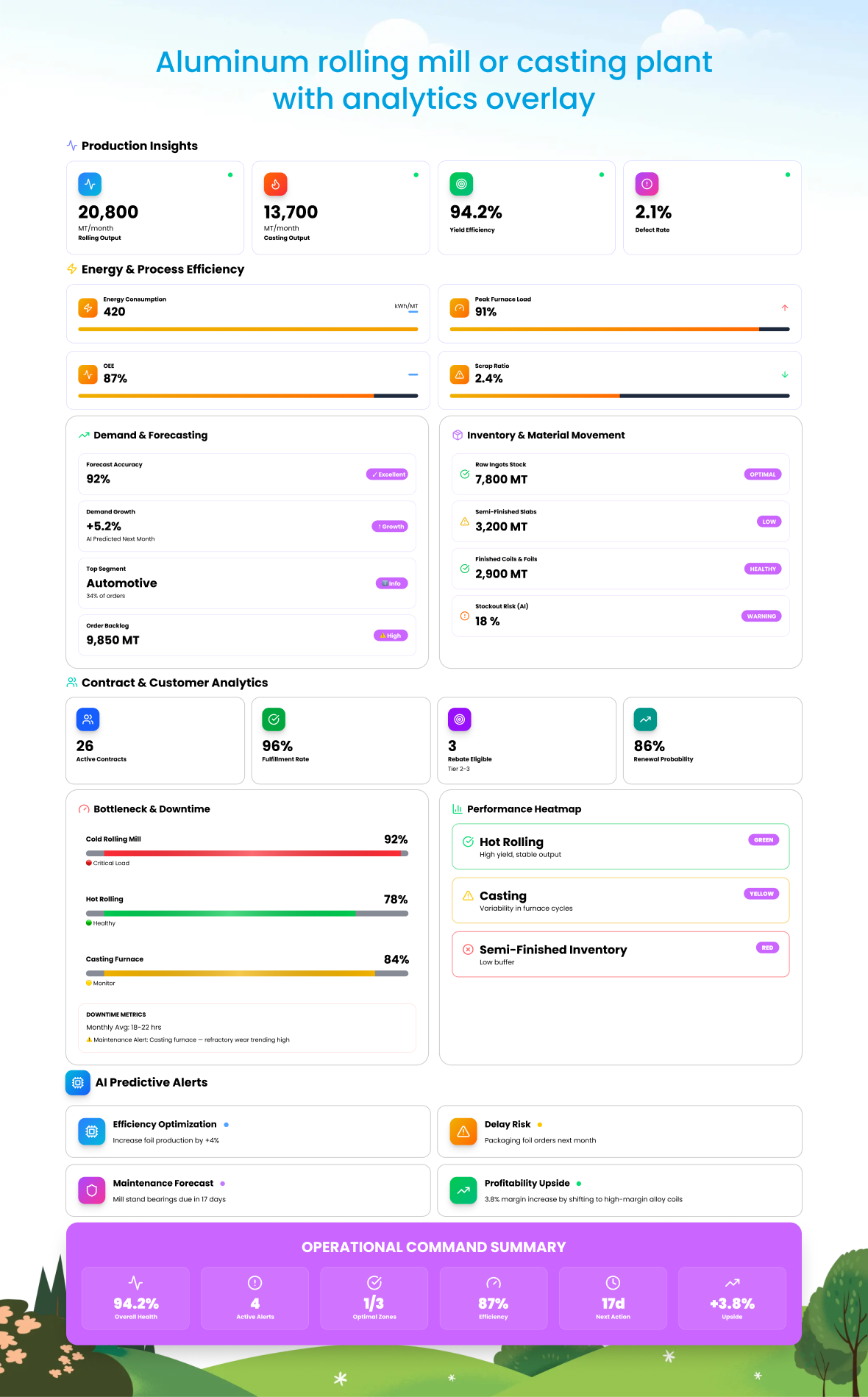Click the Cold Rolling Mill load bar
This screenshot has height=1397, width=868.
[x=247, y=853]
